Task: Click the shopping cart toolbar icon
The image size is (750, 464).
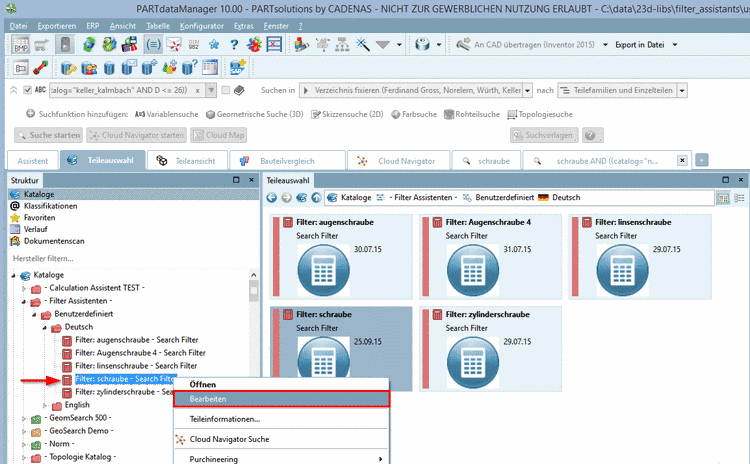Action: point(41,45)
